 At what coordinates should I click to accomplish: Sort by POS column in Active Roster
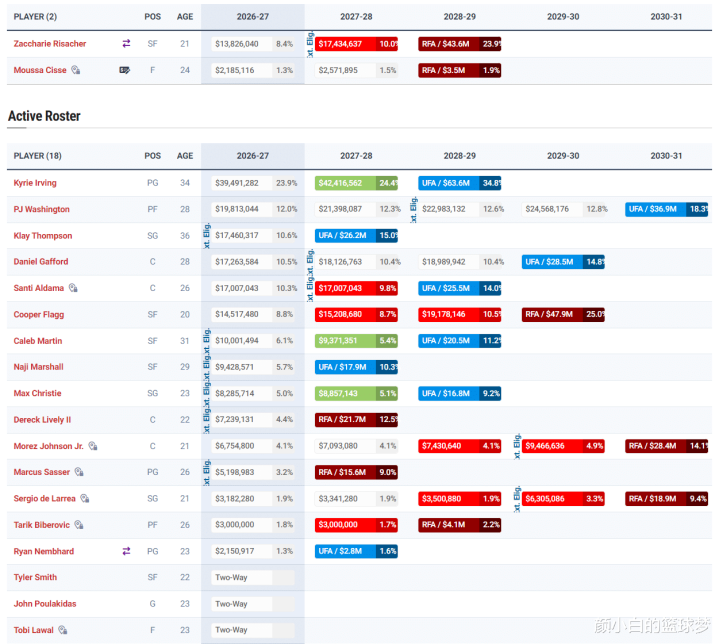click(x=153, y=156)
